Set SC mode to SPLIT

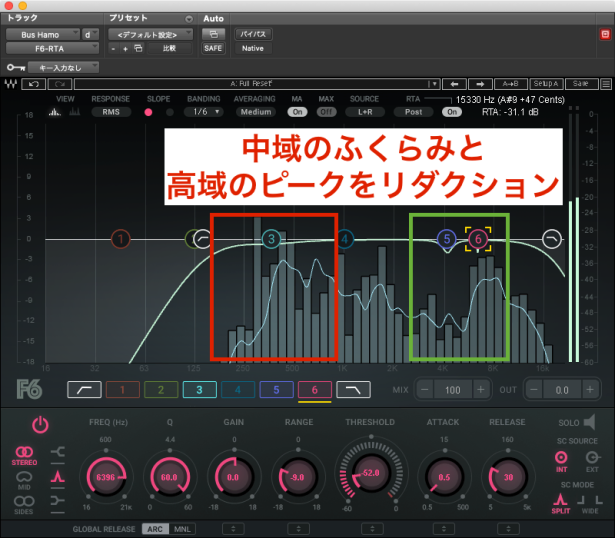560,504
